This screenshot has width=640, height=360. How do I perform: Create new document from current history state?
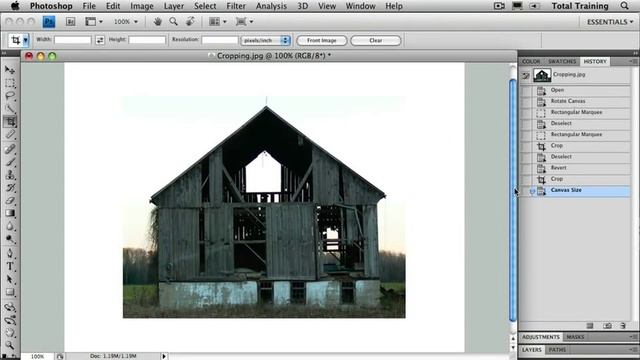click(590, 326)
